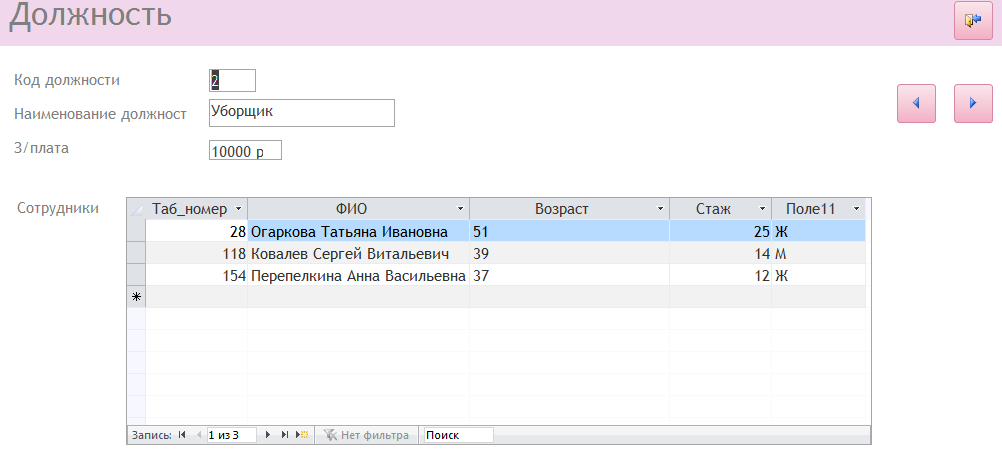1002x455 pixels.
Task: Jump to first record in subform navigator
Action: (x=182, y=435)
